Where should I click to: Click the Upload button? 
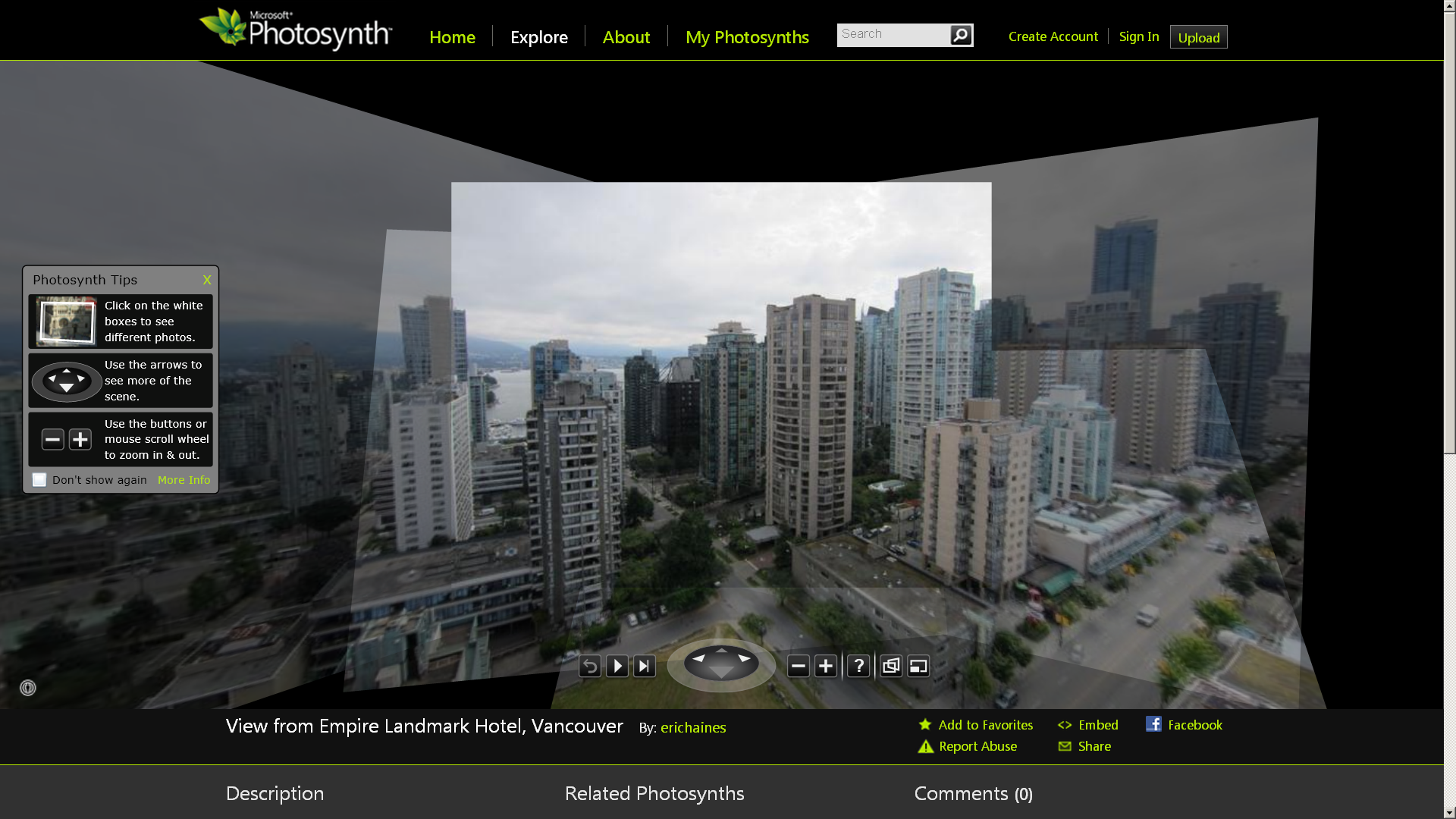(x=1198, y=37)
